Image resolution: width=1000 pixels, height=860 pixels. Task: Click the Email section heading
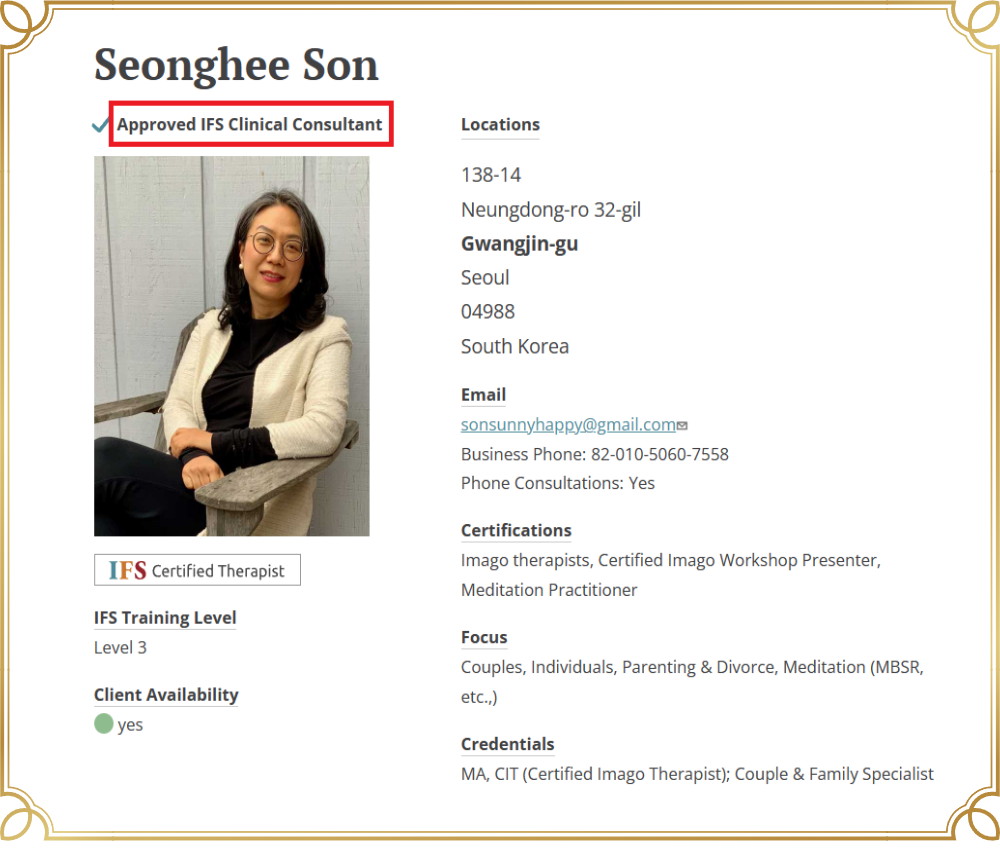(483, 395)
